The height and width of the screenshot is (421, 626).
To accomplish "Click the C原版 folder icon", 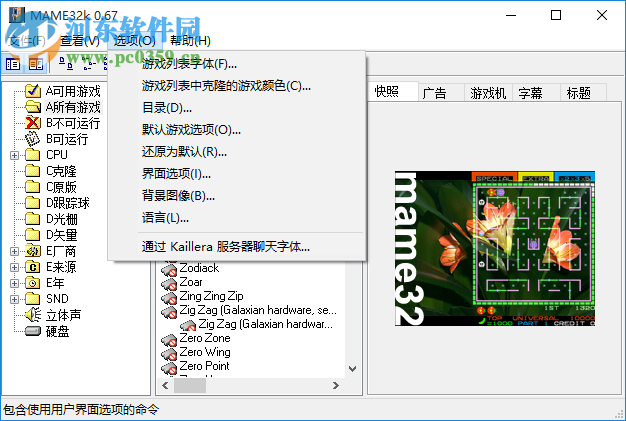I will click(33, 187).
